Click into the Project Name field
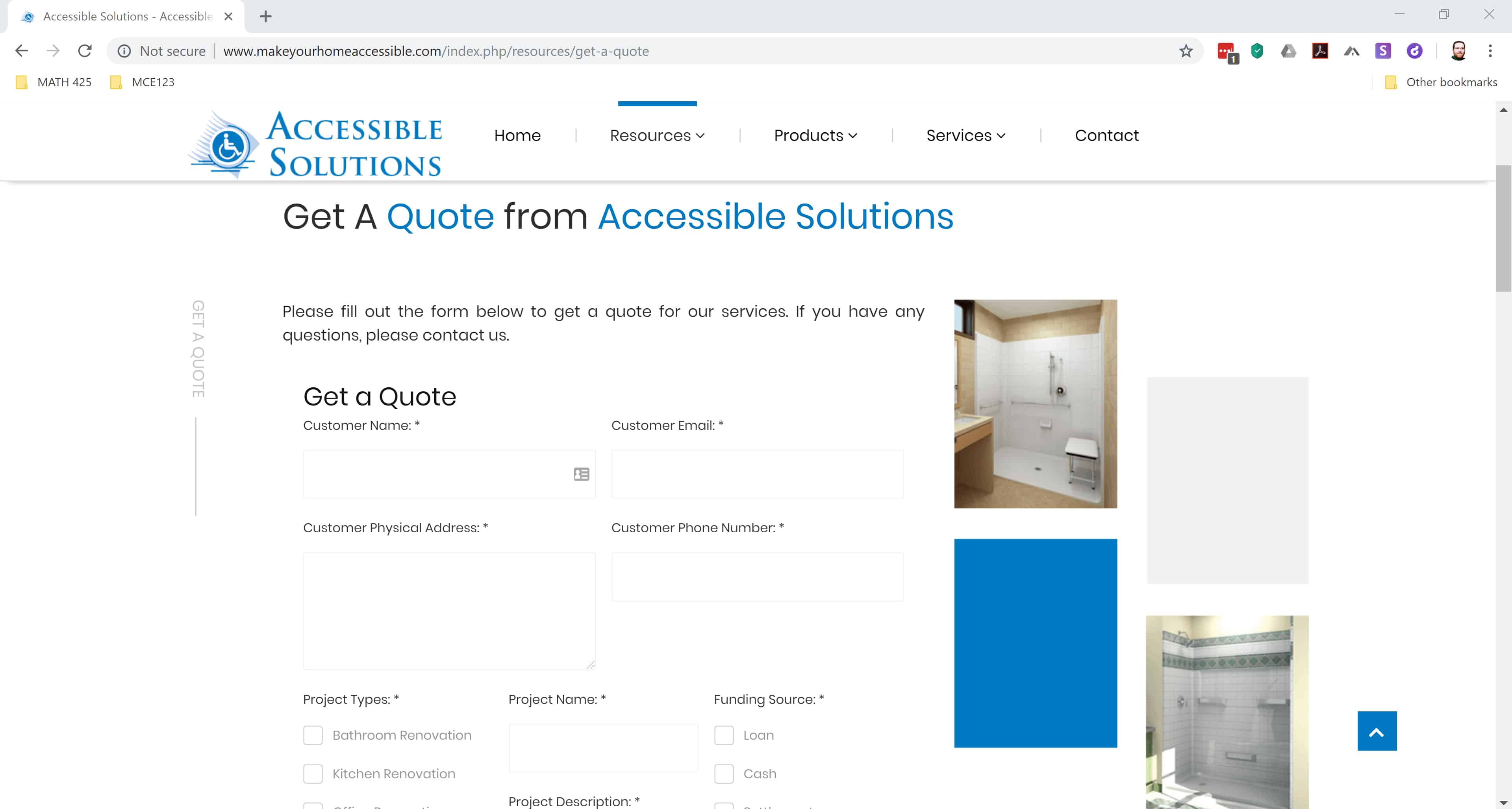This screenshot has width=1512, height=809. pyautogui.click(x=603, y=748)
